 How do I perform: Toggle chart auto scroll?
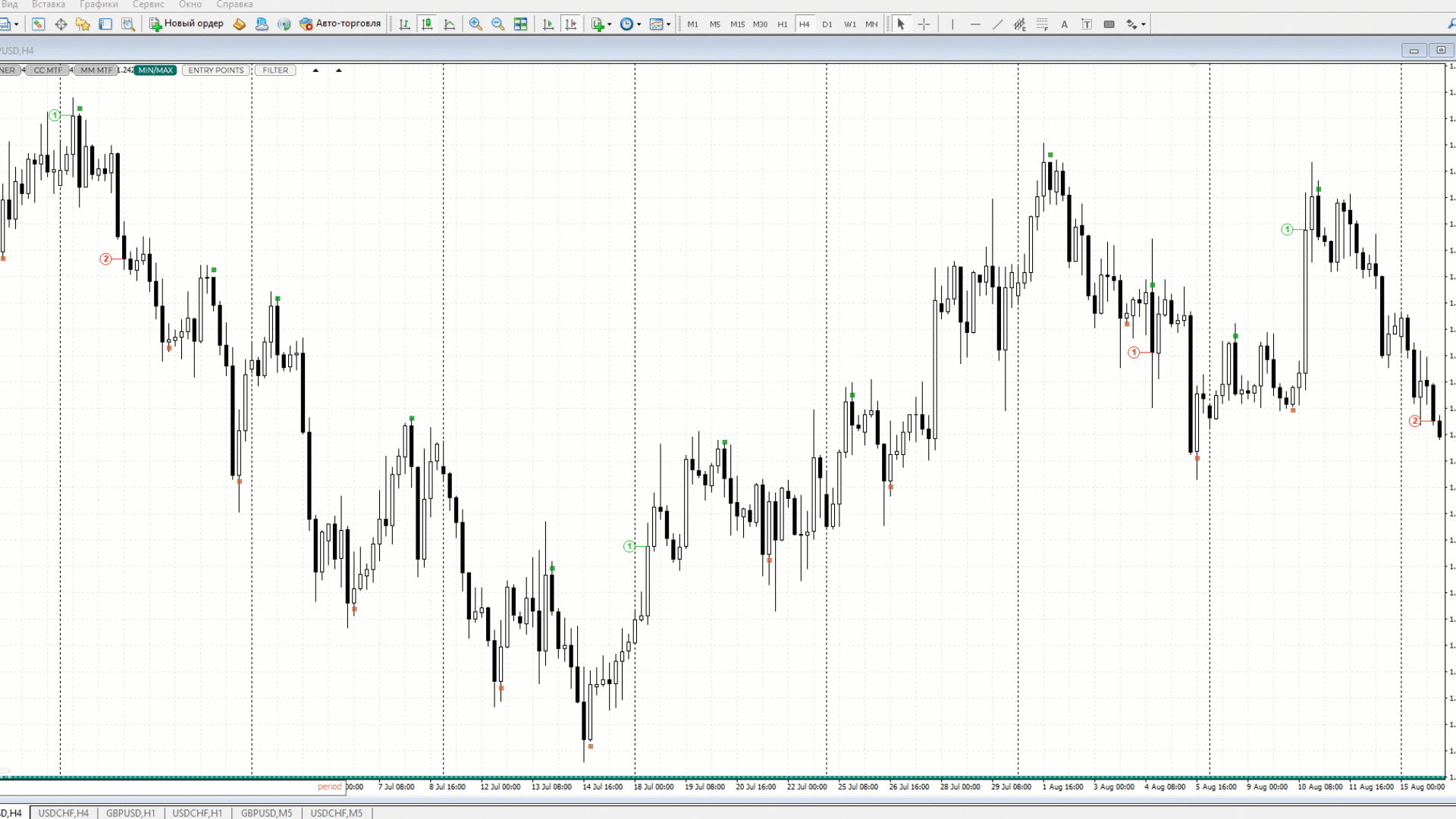[548, 24]
